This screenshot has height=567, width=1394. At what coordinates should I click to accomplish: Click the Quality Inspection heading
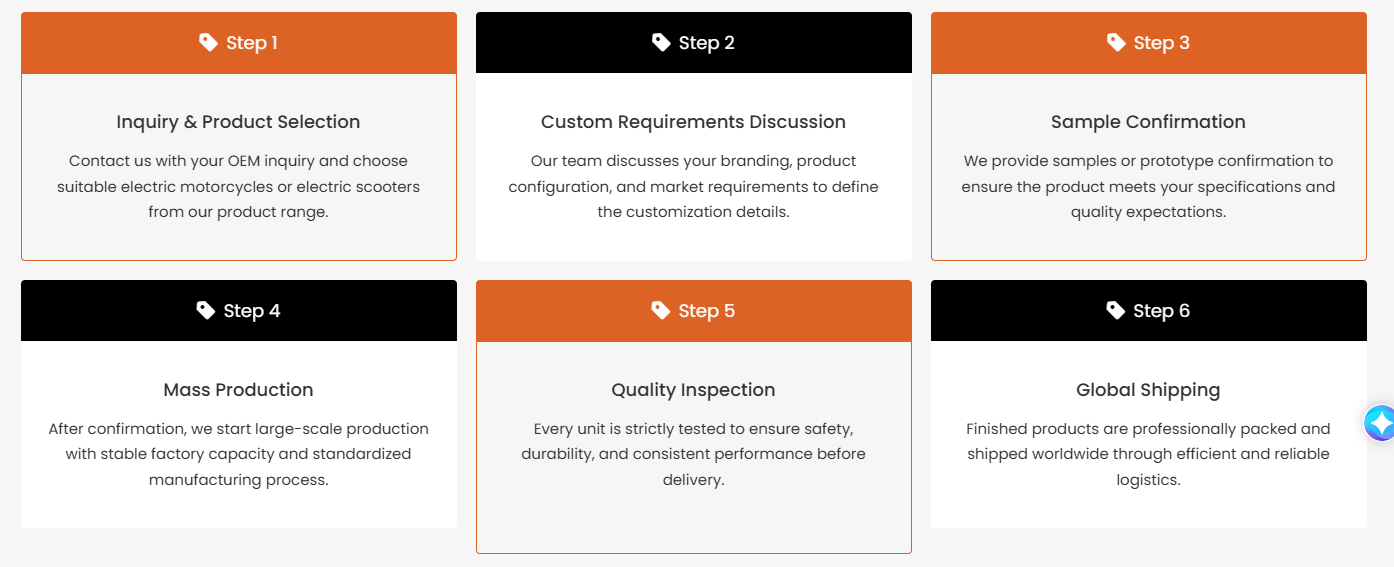coord(693,390)
